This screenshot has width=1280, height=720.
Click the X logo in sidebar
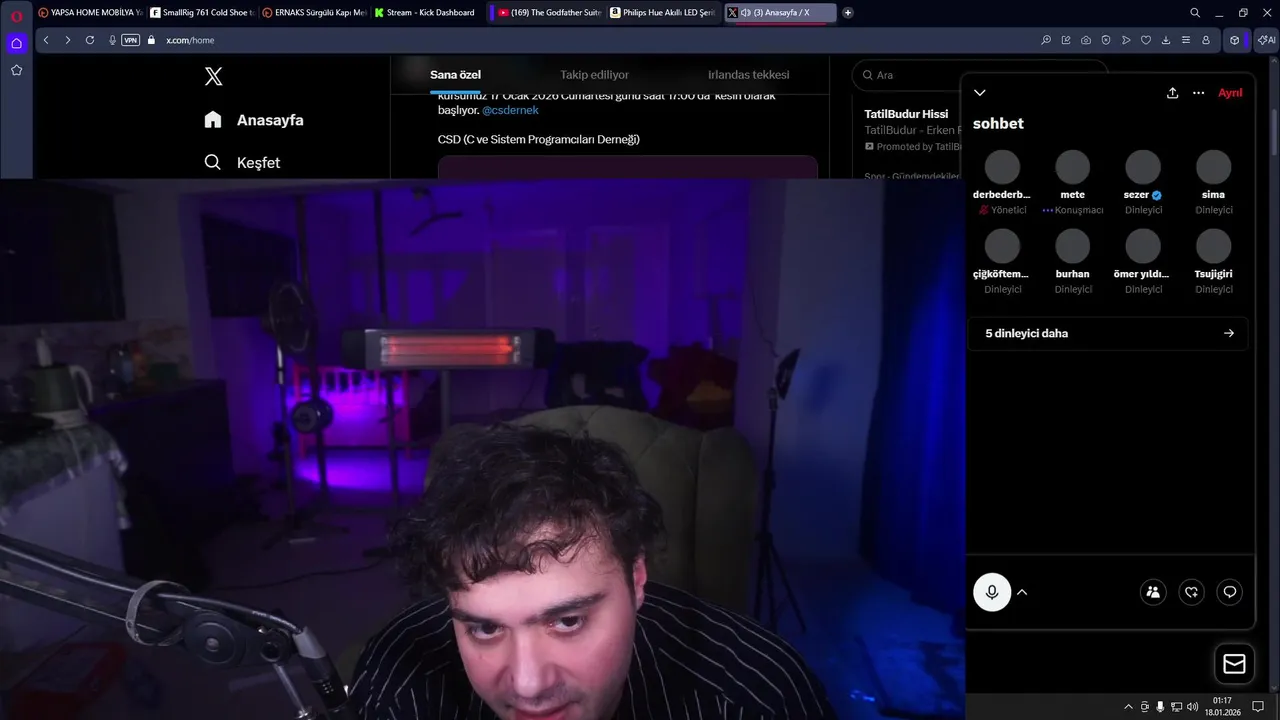[213, 76]
